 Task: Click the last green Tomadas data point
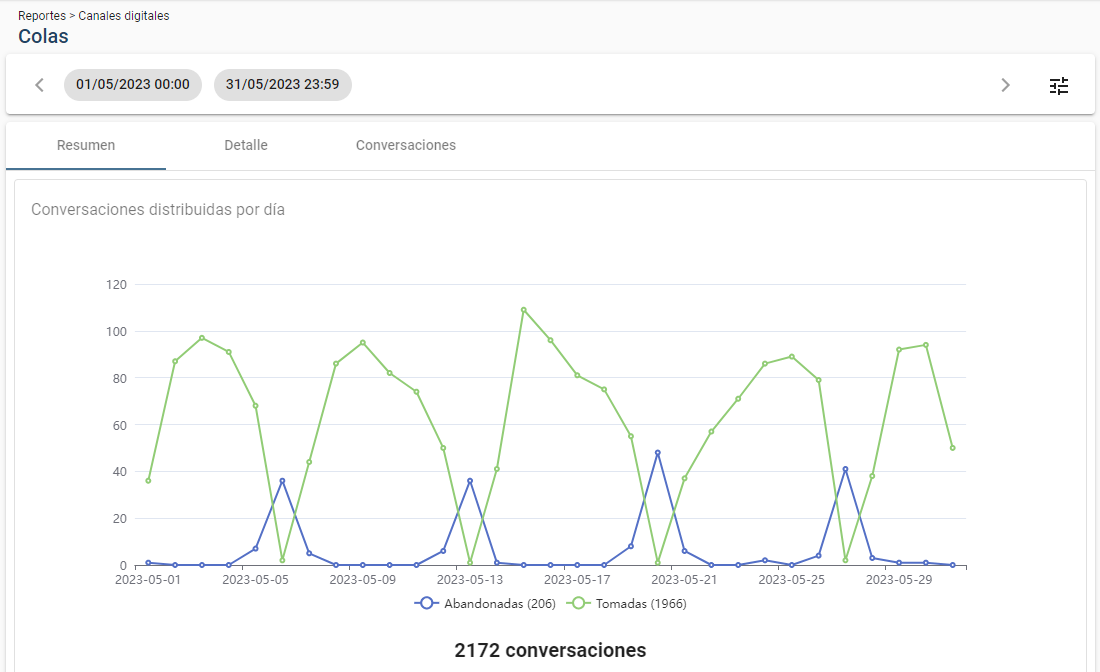coord(953,448)
